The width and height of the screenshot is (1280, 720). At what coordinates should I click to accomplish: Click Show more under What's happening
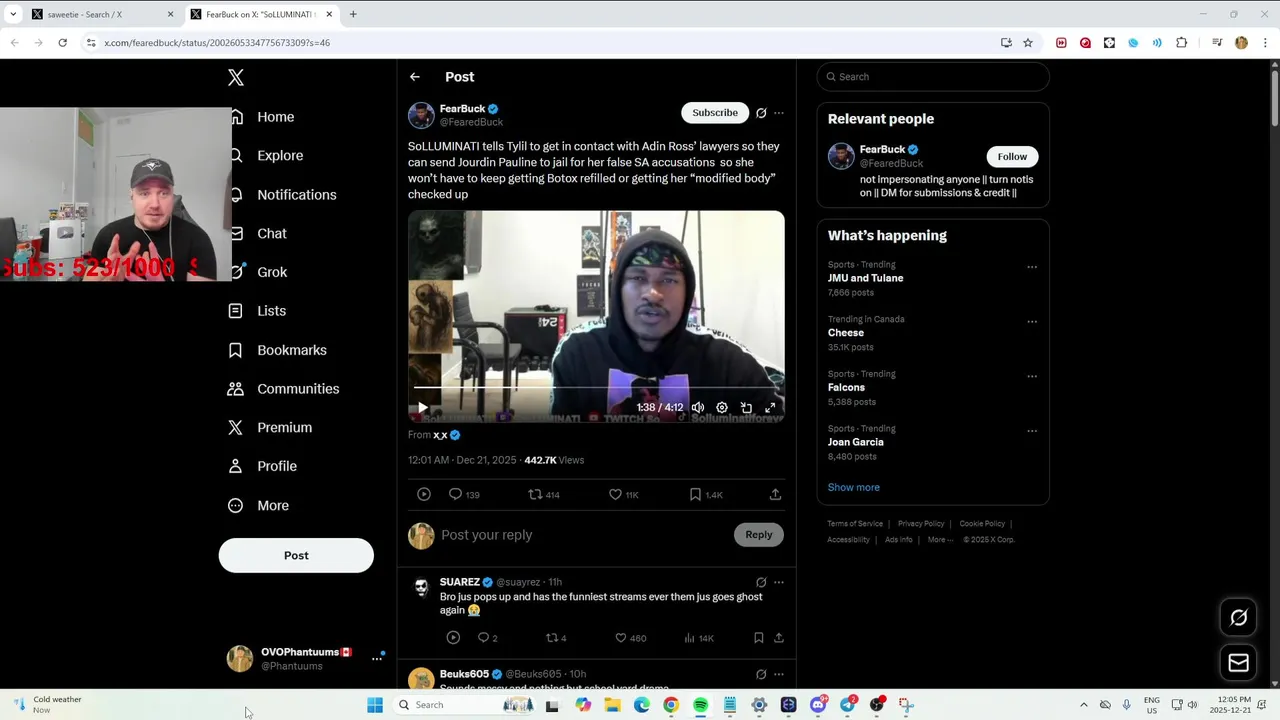point(853,487)
